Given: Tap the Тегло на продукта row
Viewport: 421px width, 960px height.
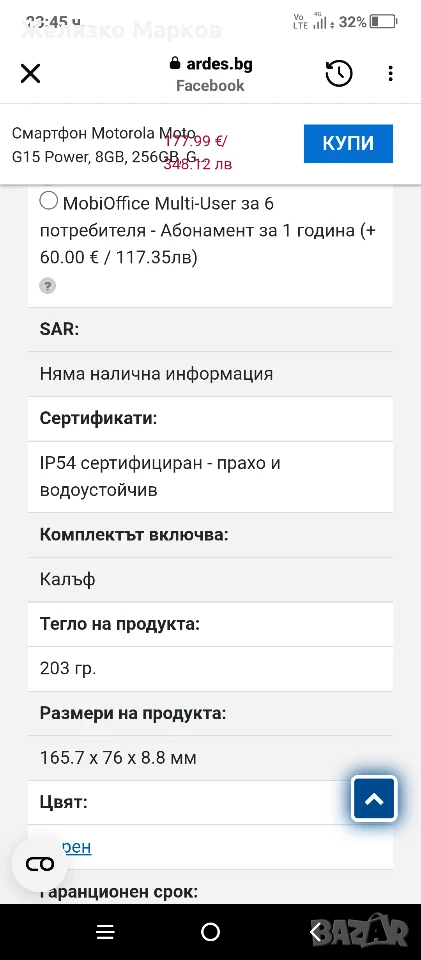Looking at the screenshot, I should pos(210,624).
